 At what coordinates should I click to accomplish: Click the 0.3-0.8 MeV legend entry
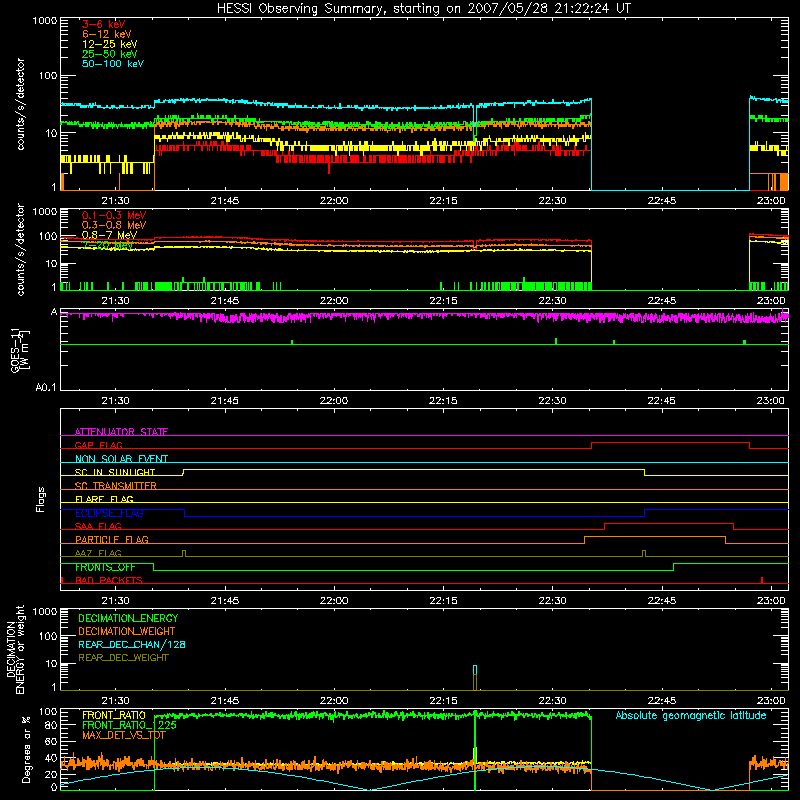(x=114, y=225)
